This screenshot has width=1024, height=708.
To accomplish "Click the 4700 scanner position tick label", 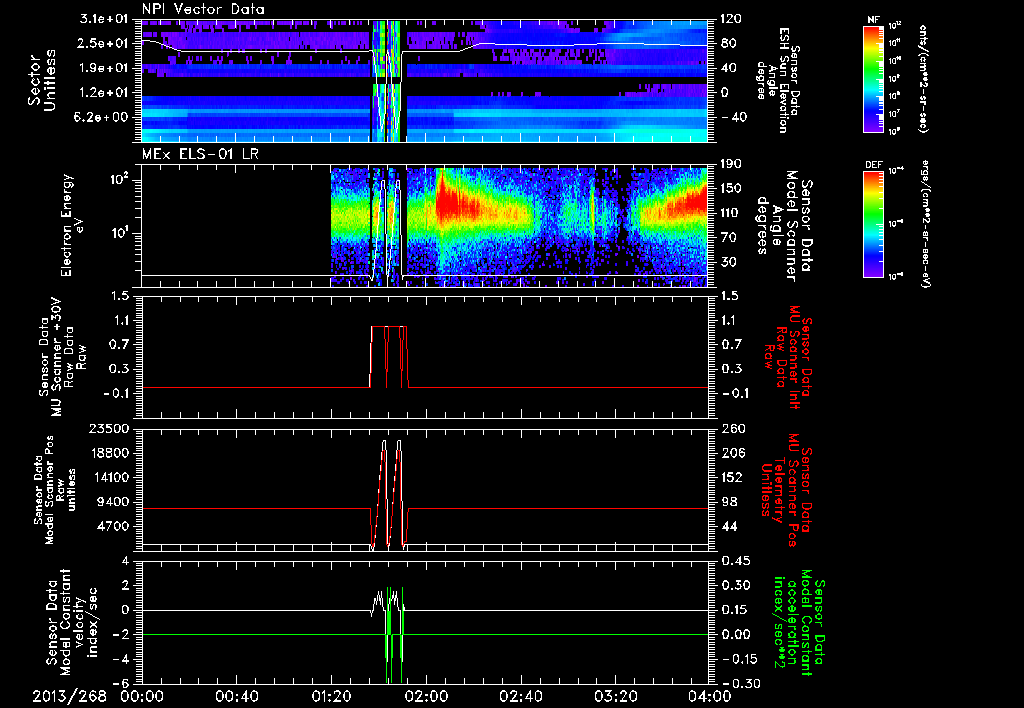I will point(112,526).
